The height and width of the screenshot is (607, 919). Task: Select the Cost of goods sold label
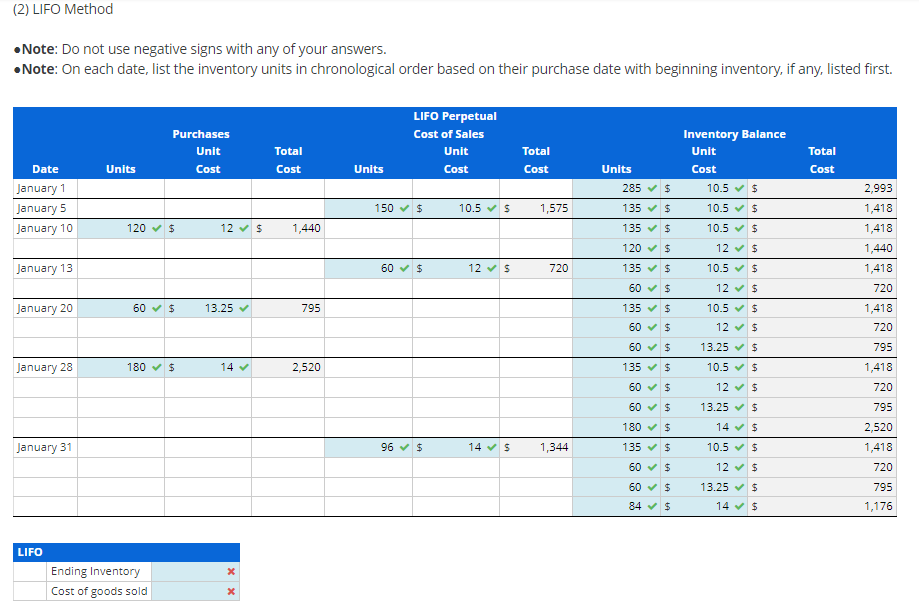click(99, 591)
